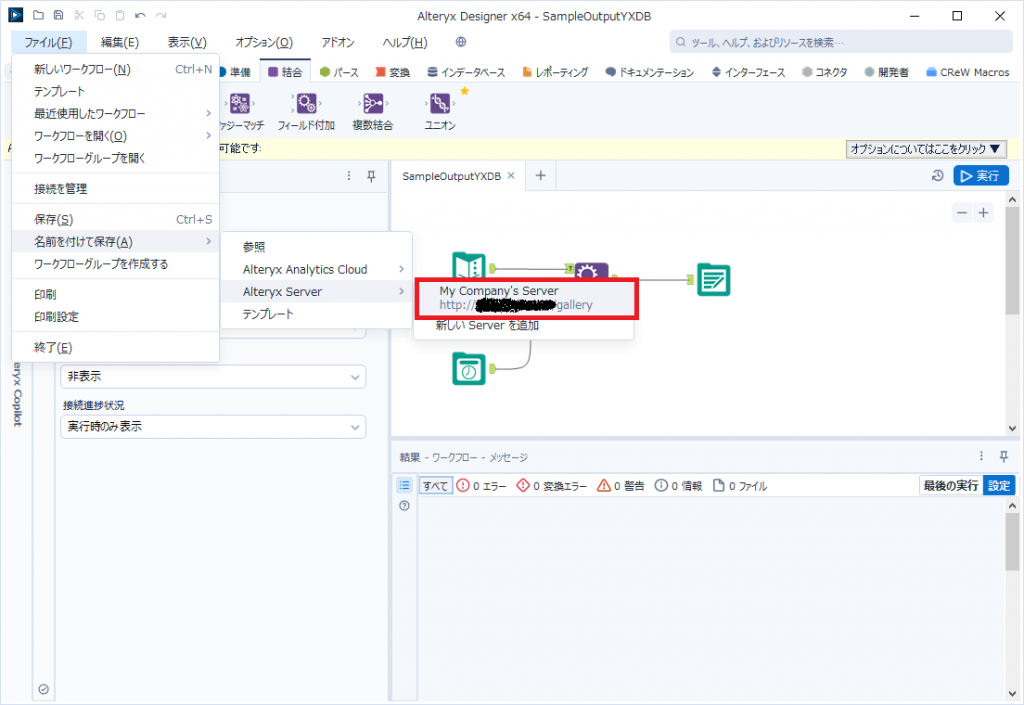Choose 接続を管理 menu entry
1024x705 pixels.
pos(115,189)
